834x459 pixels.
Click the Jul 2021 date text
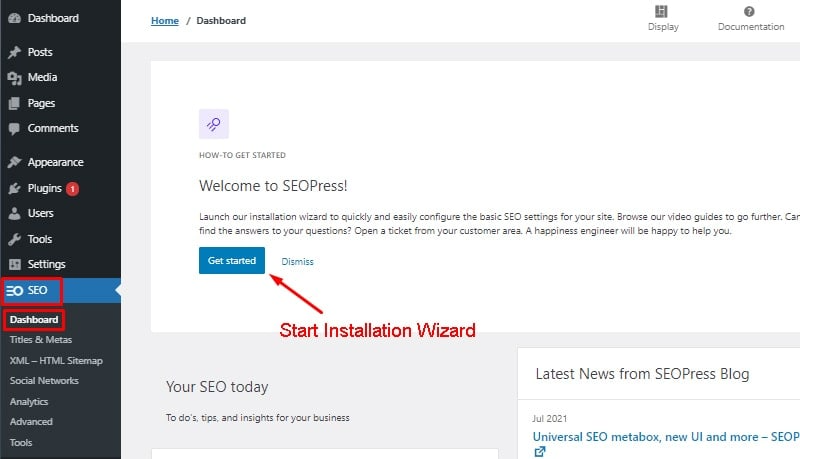tap(549, 419)
